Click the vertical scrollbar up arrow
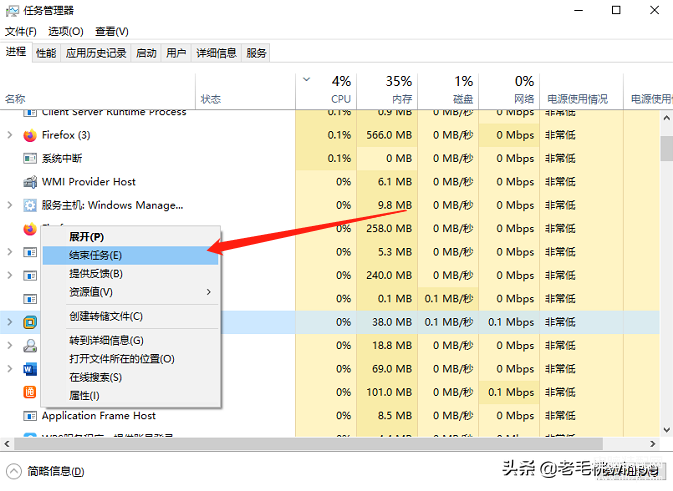 pos(667,118)
